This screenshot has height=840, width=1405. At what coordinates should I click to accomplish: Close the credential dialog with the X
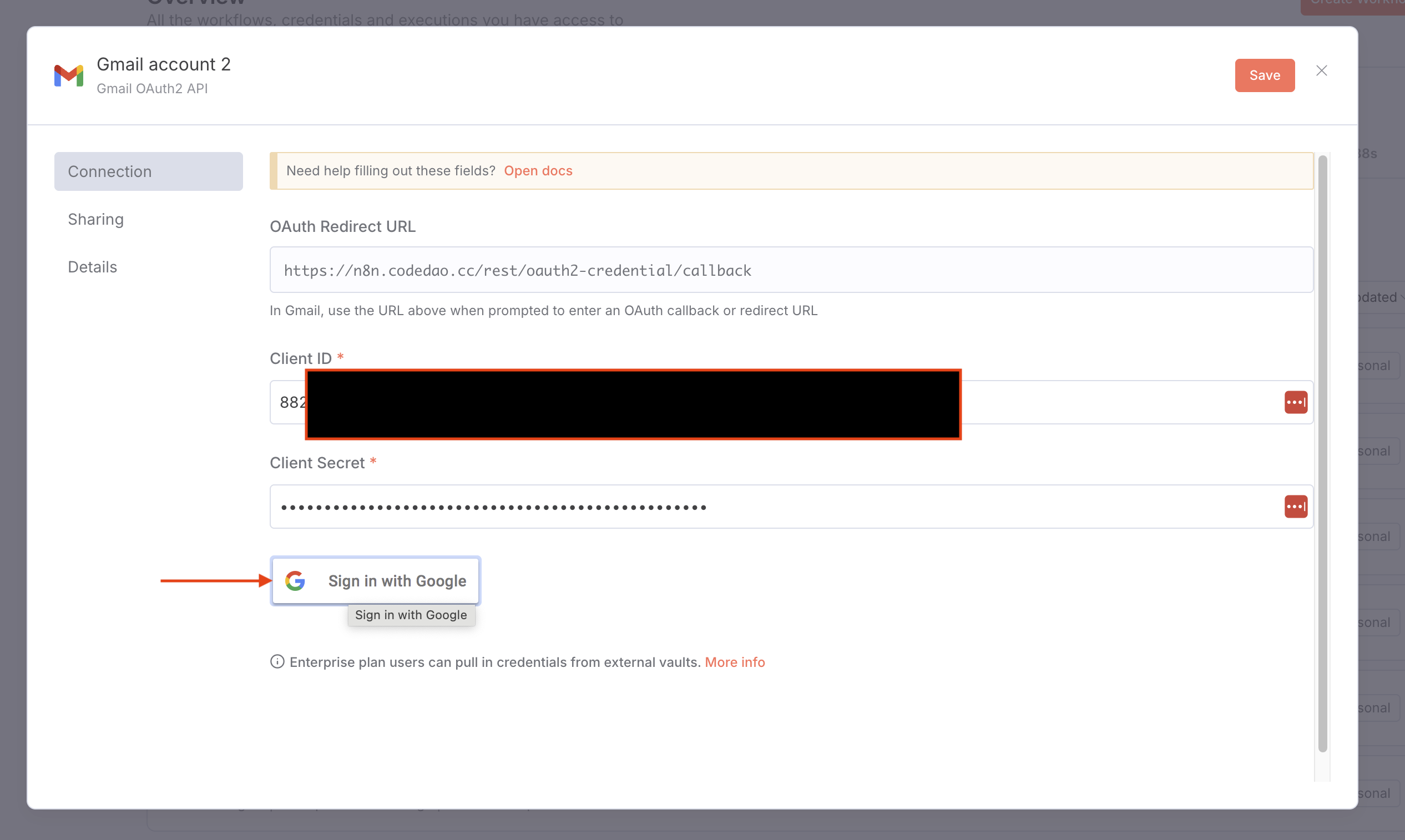(x=1321, y=71)
